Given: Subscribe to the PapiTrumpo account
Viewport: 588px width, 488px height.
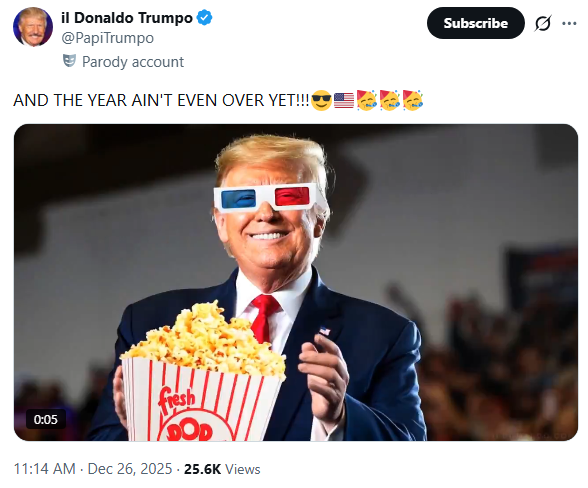Looking at the screenshot, I should (x=476, y=23).
